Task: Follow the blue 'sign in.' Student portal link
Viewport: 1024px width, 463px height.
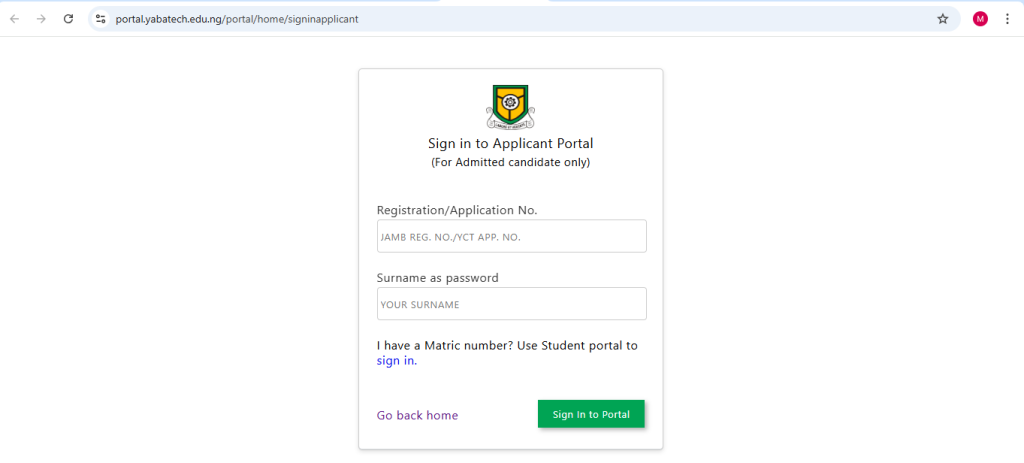Action: click(396, 360)
